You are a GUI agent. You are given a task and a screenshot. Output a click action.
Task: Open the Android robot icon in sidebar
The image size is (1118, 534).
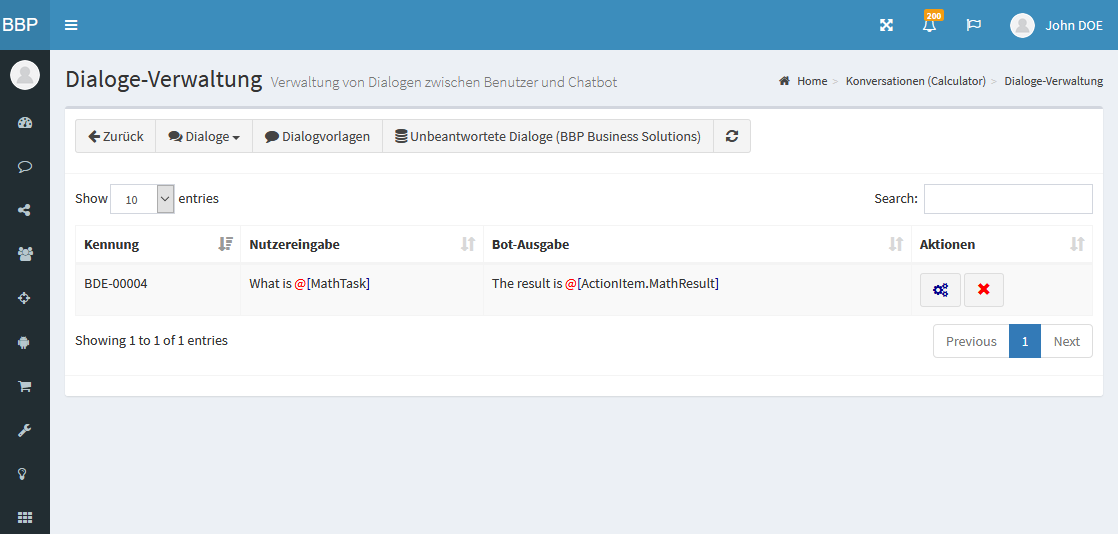pyautogui.click(x=25, y=342)
